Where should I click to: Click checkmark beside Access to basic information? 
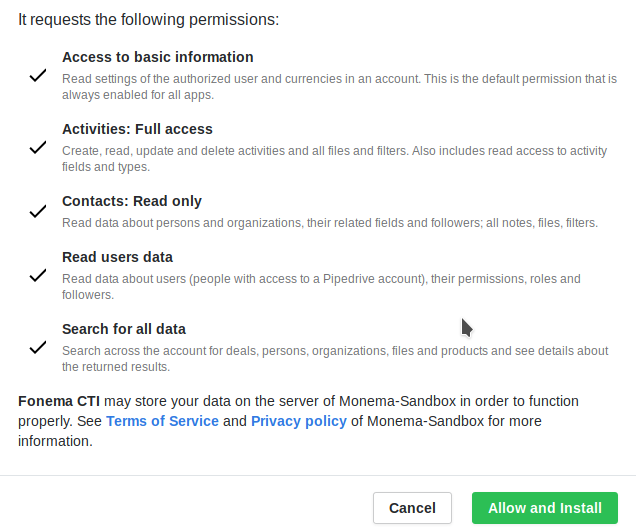click(x=38, y=75)
